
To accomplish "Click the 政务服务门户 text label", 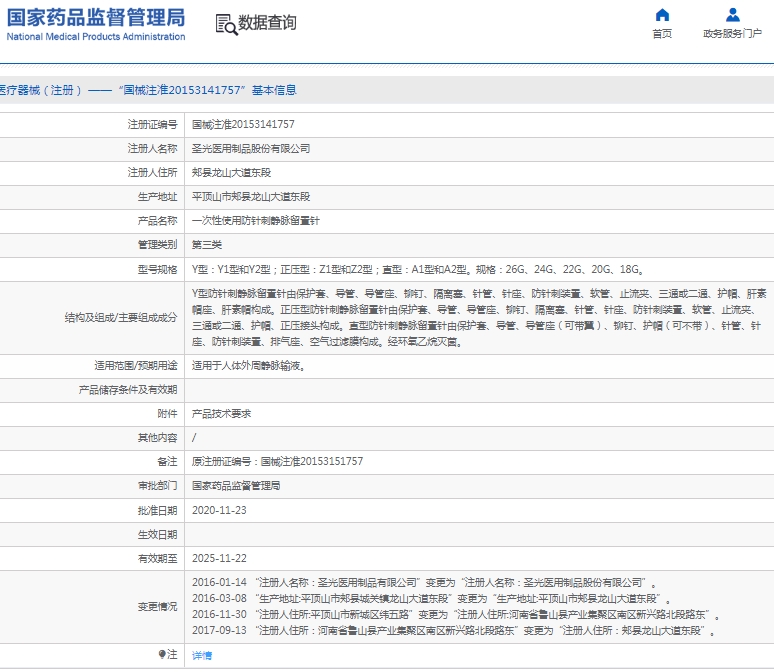I will [x=733, y=34].
